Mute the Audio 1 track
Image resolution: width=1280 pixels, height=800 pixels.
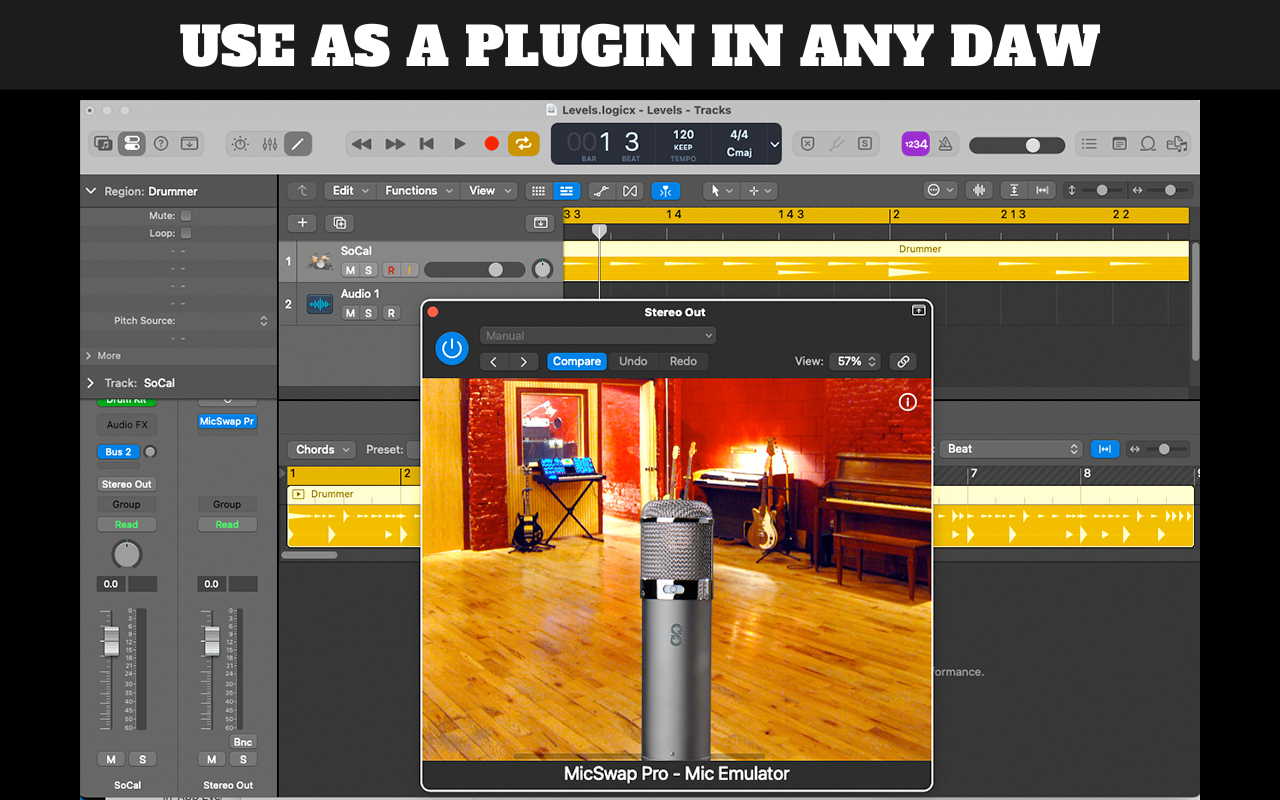350,313
